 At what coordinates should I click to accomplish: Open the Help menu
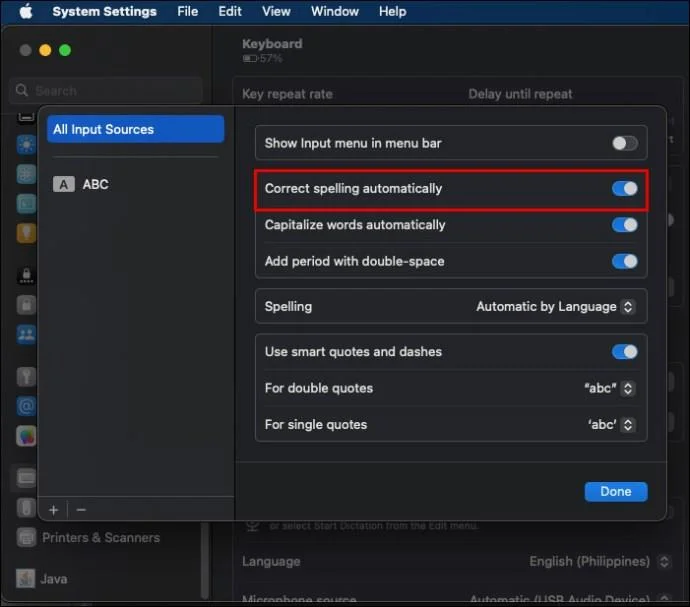point(393,11)
